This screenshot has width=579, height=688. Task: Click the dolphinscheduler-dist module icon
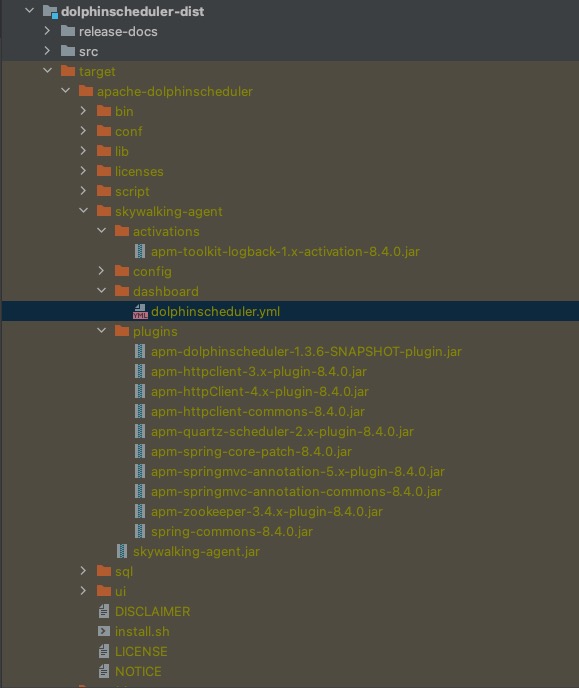pyautogui.click(x=50, y=11)
